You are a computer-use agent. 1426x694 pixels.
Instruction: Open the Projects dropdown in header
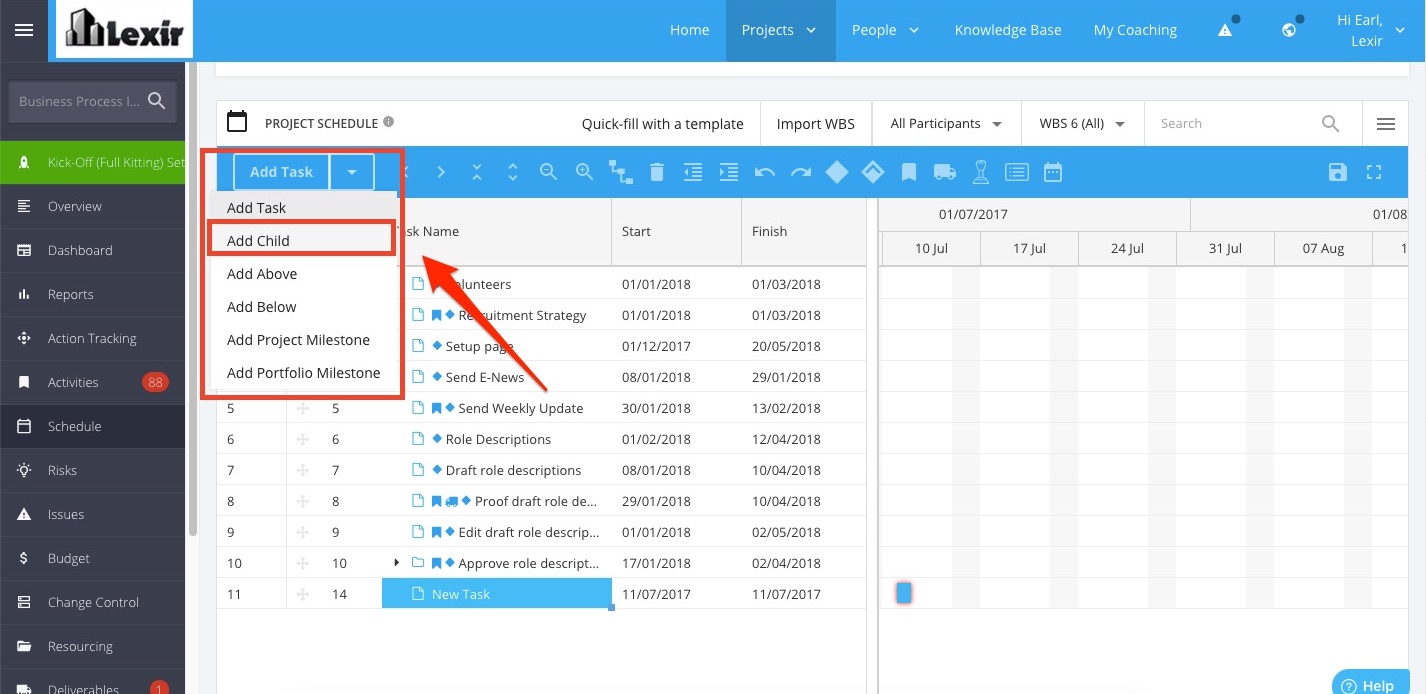[780, 30]
